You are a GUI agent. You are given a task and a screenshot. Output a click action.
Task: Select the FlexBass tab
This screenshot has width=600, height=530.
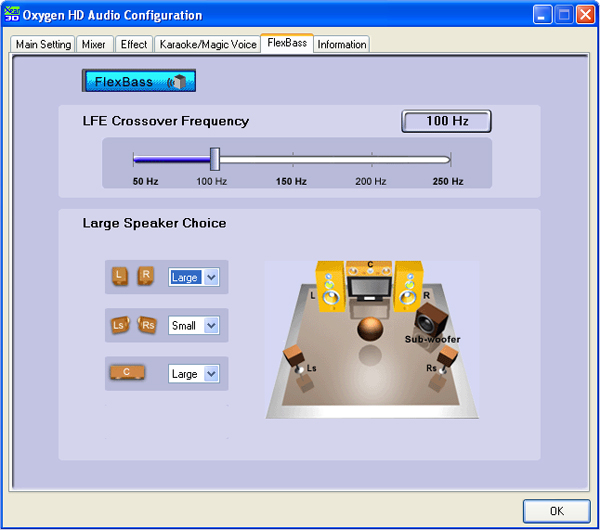pos(287,43)
